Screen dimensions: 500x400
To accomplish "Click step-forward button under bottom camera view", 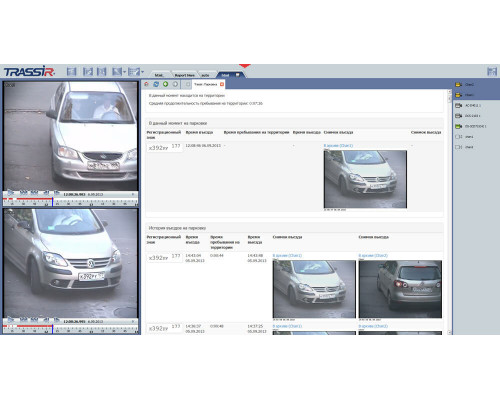I will pos(57,320).
